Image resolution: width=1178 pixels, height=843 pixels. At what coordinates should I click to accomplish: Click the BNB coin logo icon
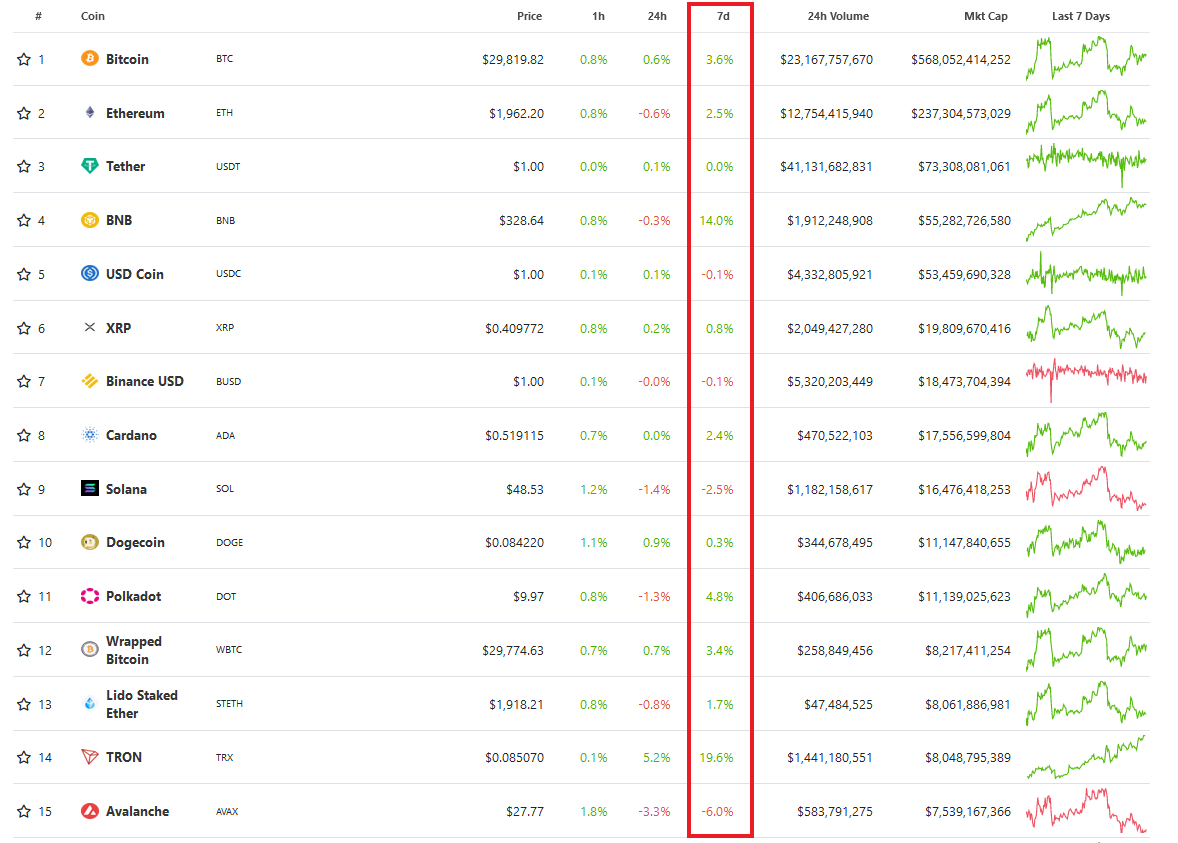(x=89, y=220)
